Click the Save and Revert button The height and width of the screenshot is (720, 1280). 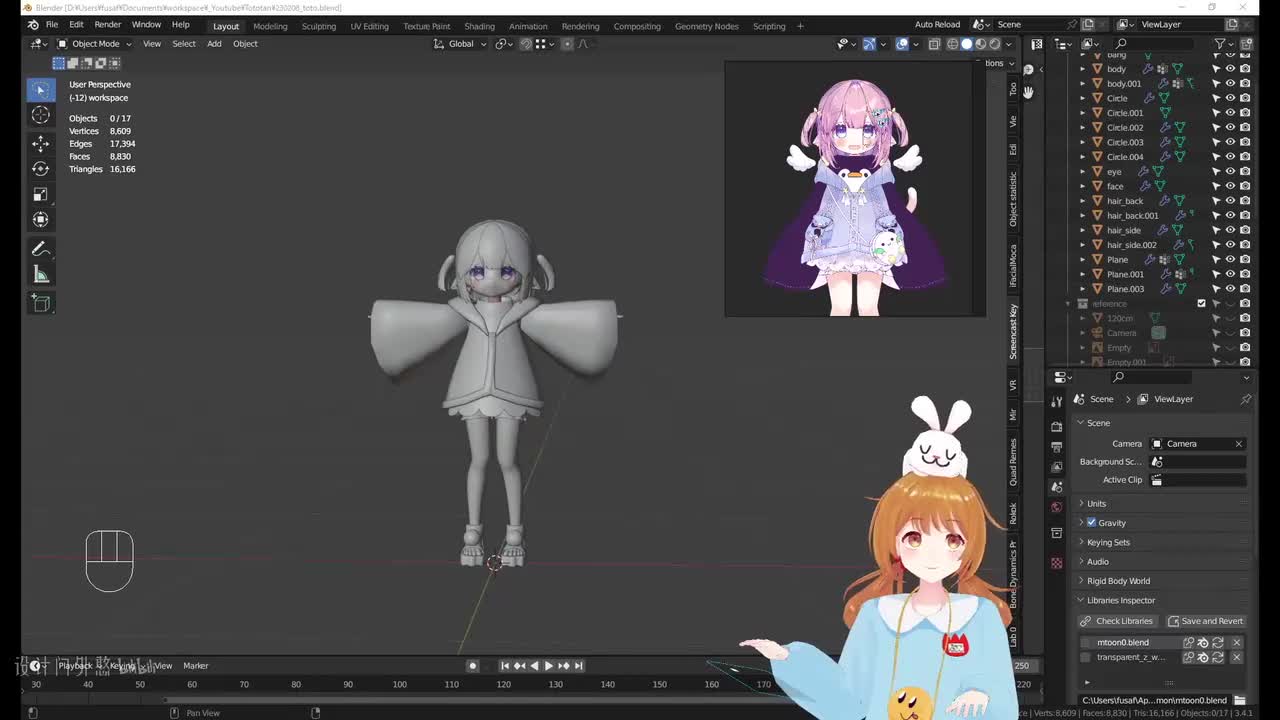[x=1205, y=621]
